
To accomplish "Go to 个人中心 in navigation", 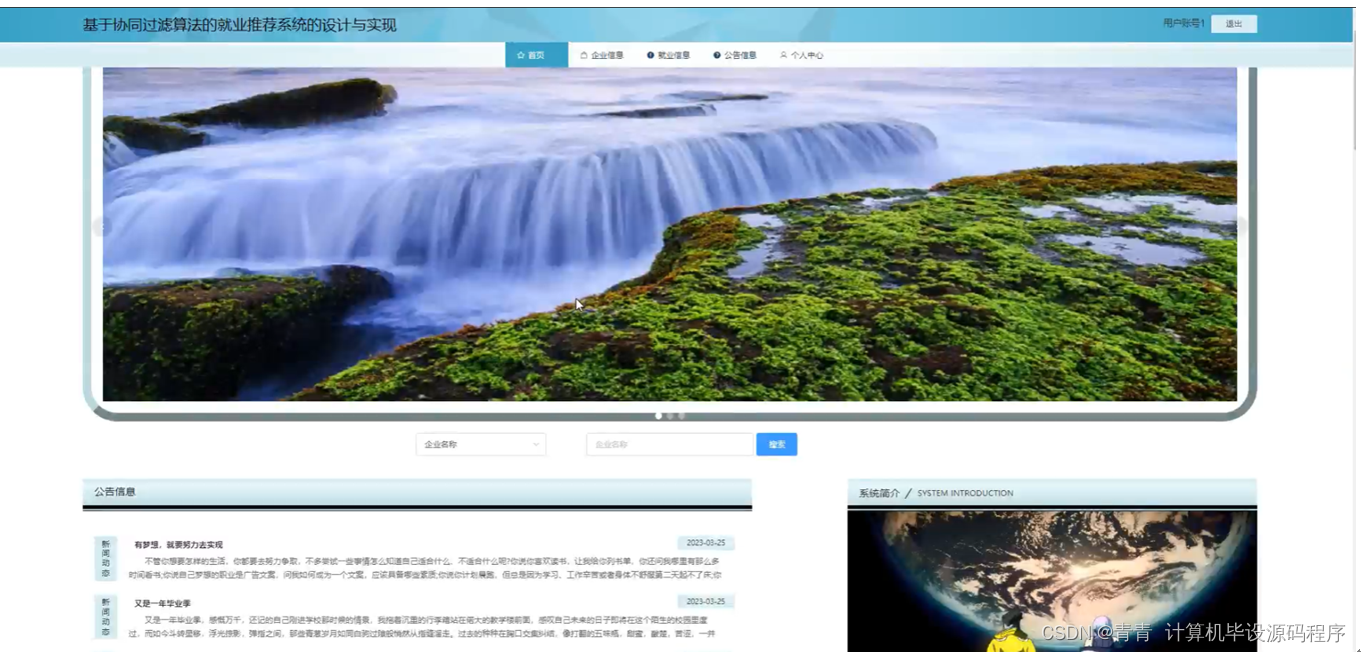I will point(801,55).
